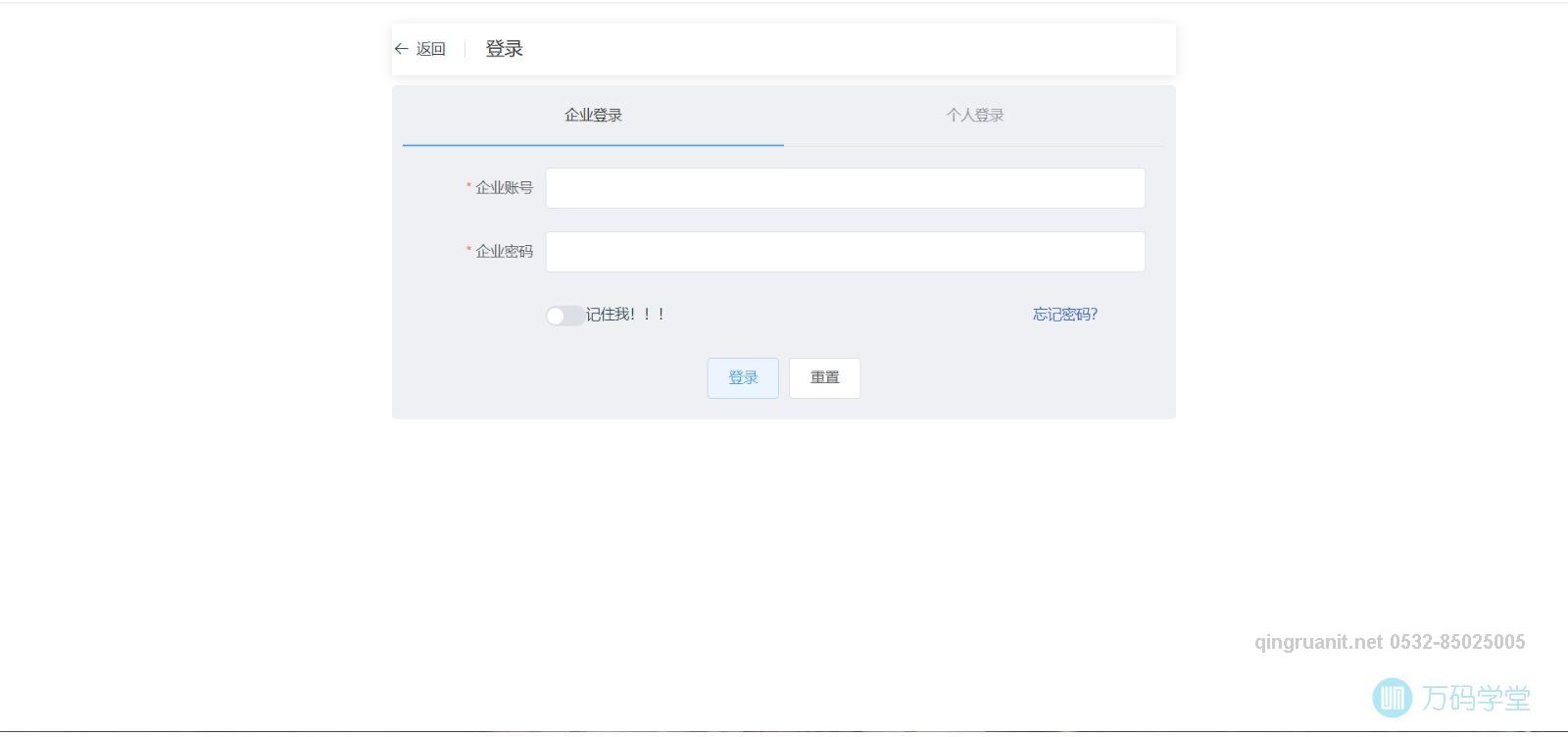The width and height of the screenshot is (1568, 737).
Task: Click the 企业账号 field label
Action: (504, 188)
